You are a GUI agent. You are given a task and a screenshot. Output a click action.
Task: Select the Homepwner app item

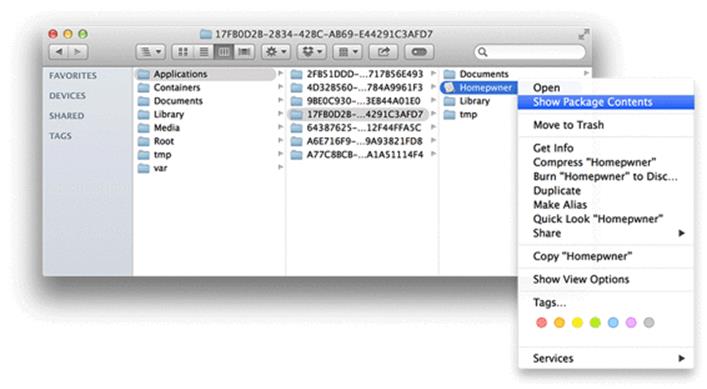point(478,87)
